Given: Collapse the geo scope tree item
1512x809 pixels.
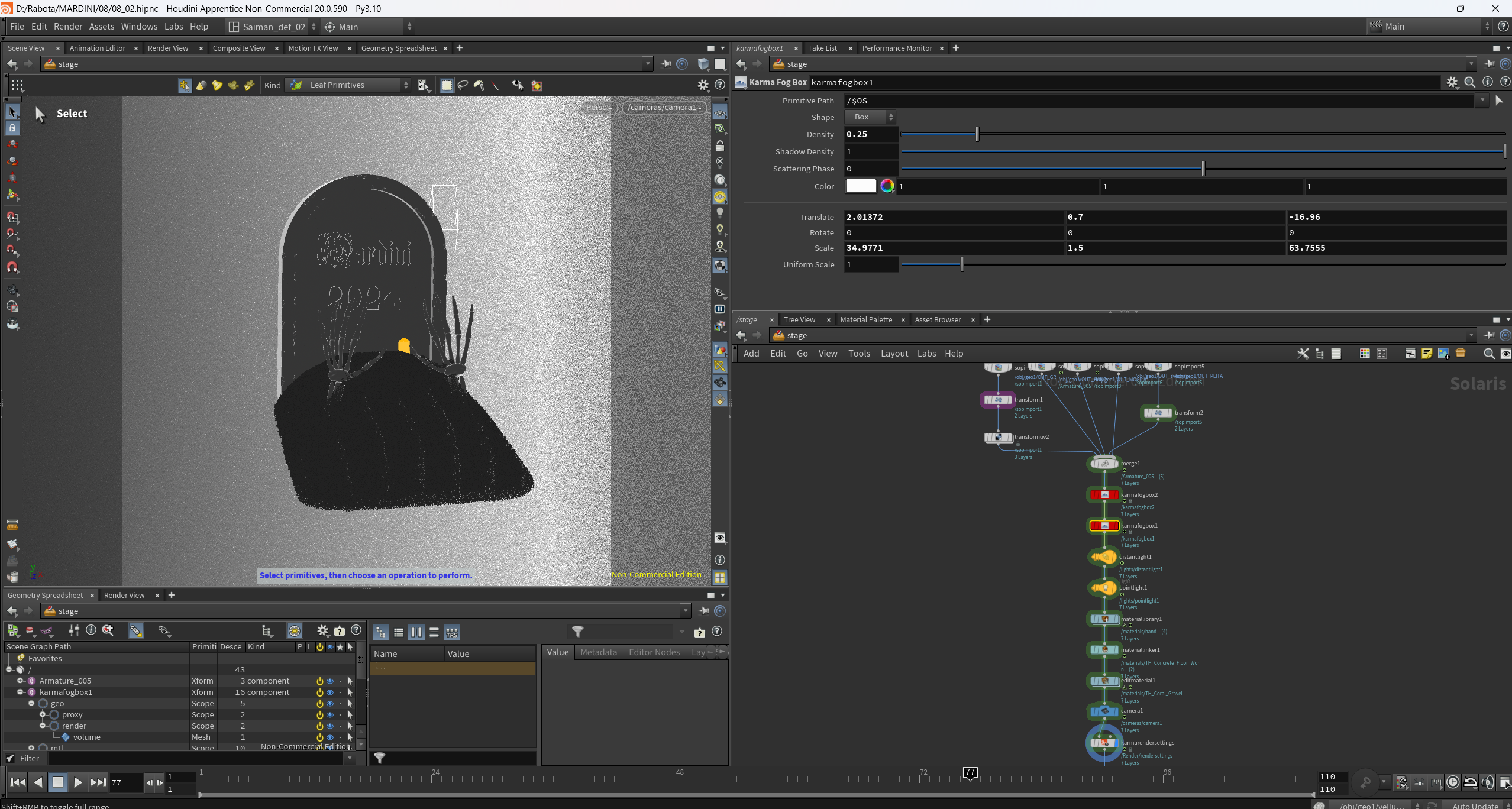Looking at the screenshot, I should (x=31, y=704).
